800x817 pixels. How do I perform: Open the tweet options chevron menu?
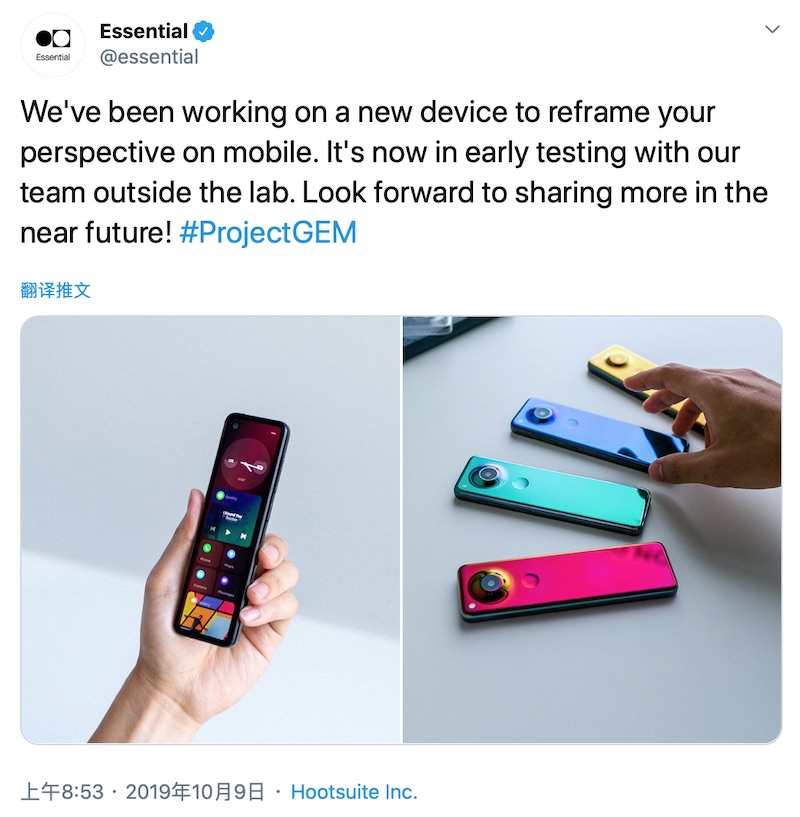772,29
